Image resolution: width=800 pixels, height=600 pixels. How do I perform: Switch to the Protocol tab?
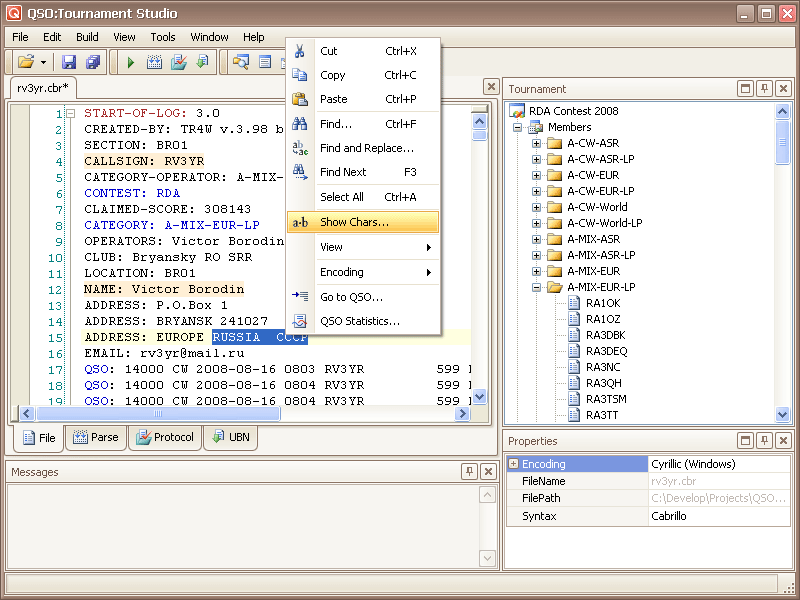pyautogui.click(x=166, y=437)
